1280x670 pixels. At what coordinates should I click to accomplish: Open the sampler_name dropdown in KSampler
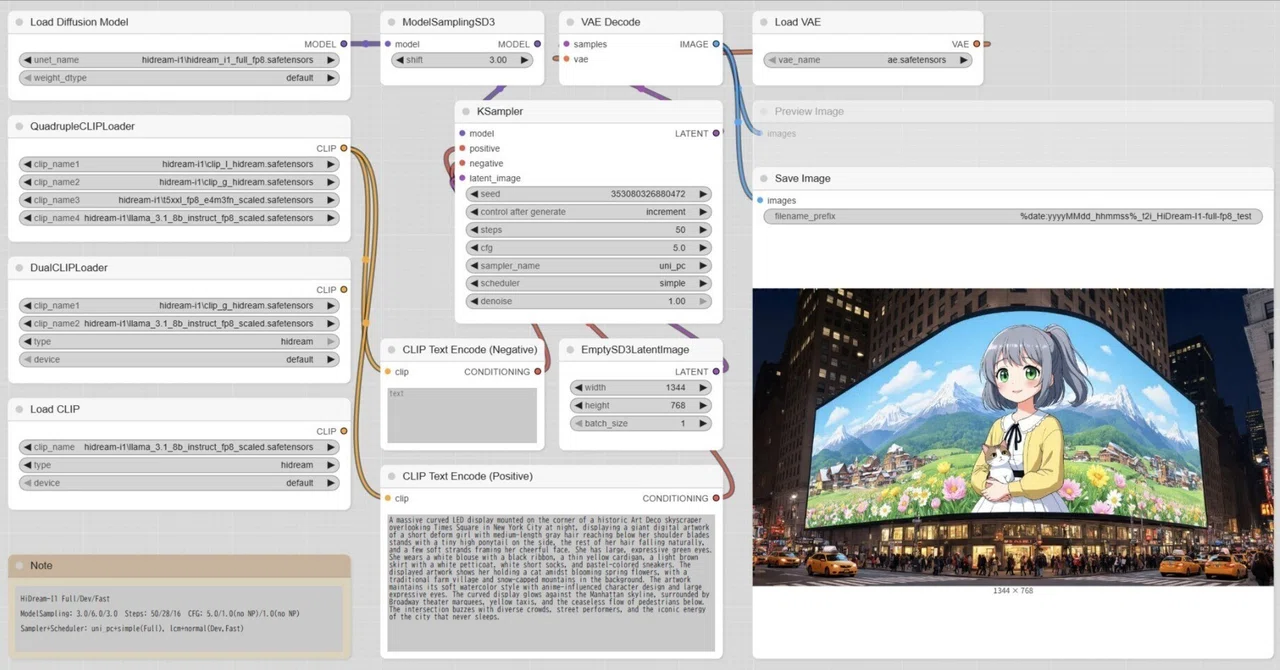(x=588, y=266)
